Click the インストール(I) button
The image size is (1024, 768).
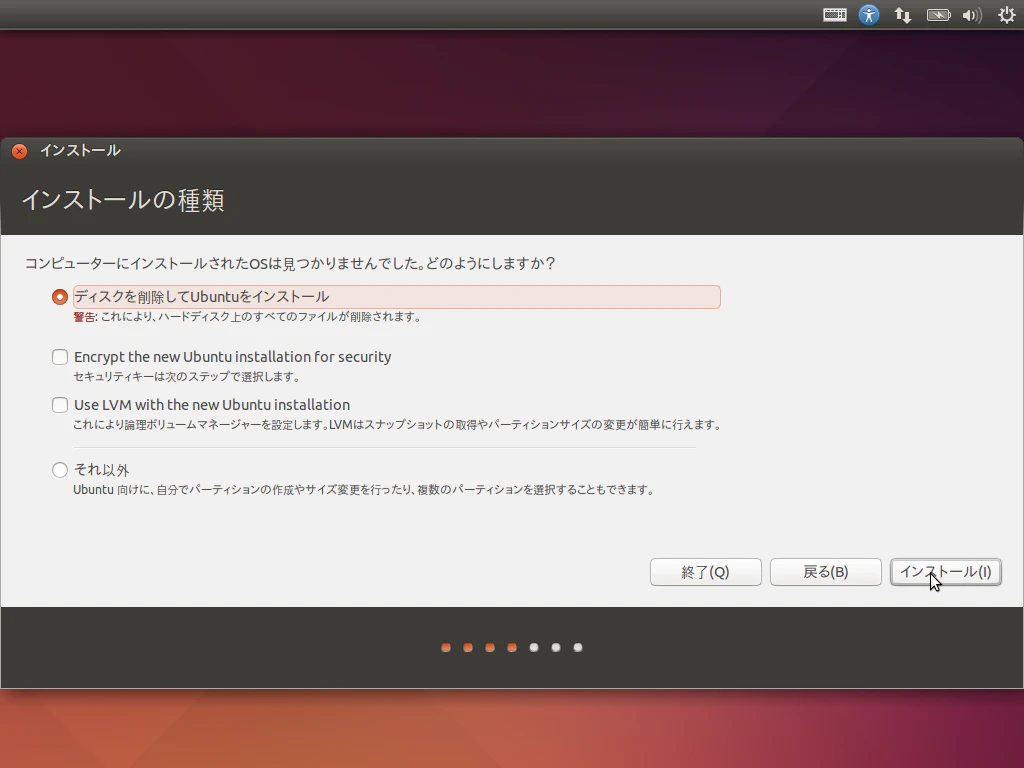[x=946, y=572]
